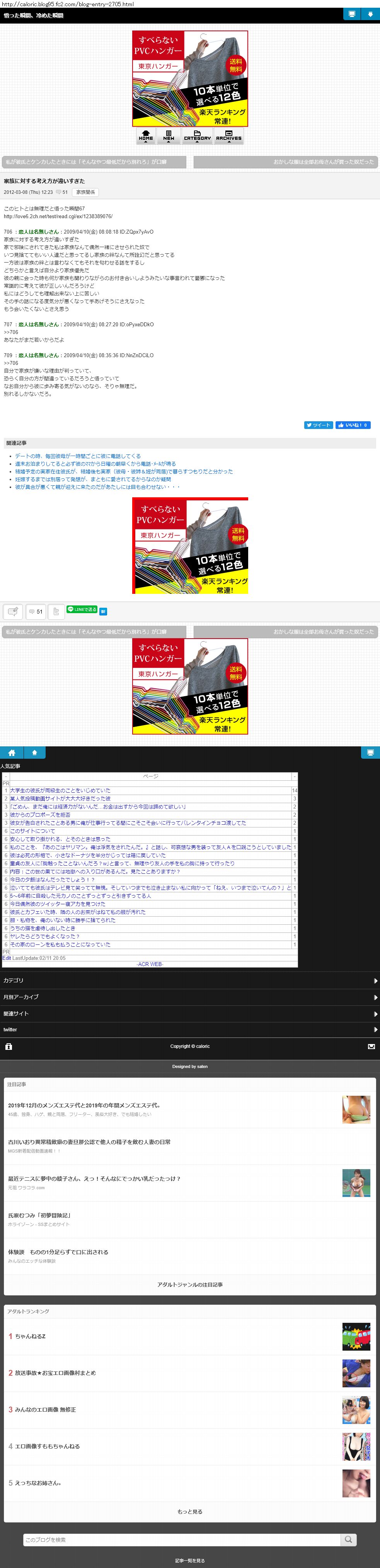Click the このブログを検索 search field
The width and height of the screenshot is (380, 1568).
pyautogui.click(x=181, y=1539)
